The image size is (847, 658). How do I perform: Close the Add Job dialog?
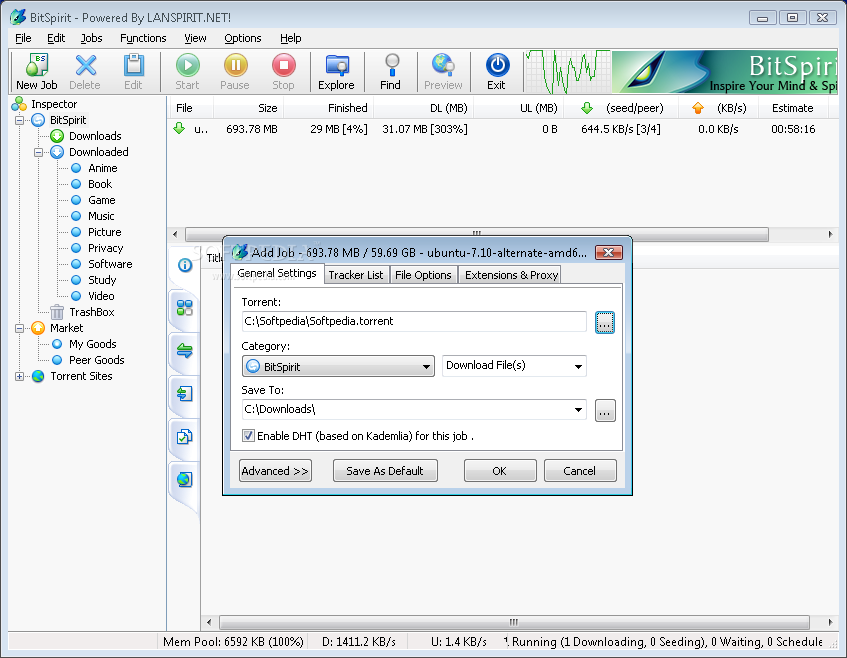click(x=608, y=252)
